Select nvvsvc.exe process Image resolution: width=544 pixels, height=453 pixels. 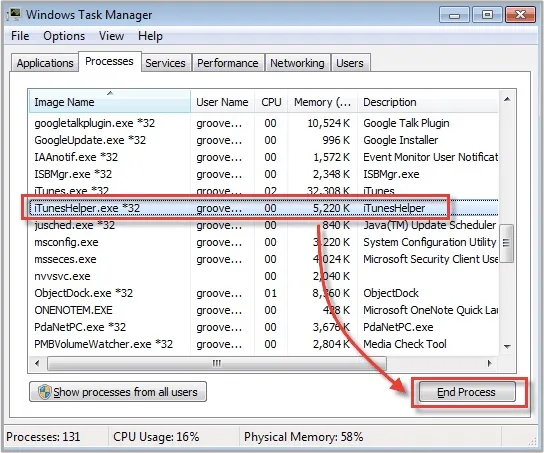tap(264, 276)
